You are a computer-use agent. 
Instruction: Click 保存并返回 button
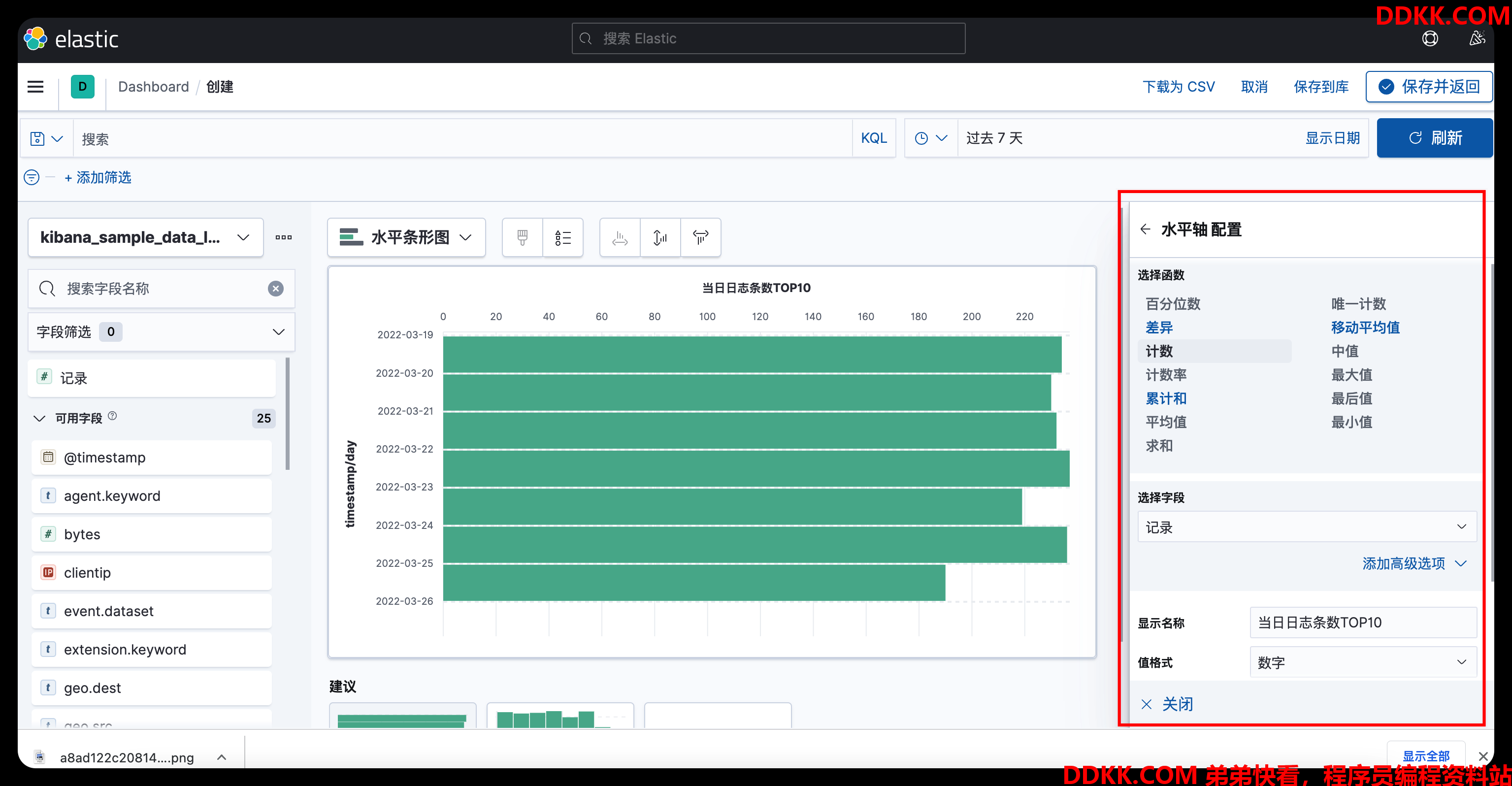tap(1429, 87)
